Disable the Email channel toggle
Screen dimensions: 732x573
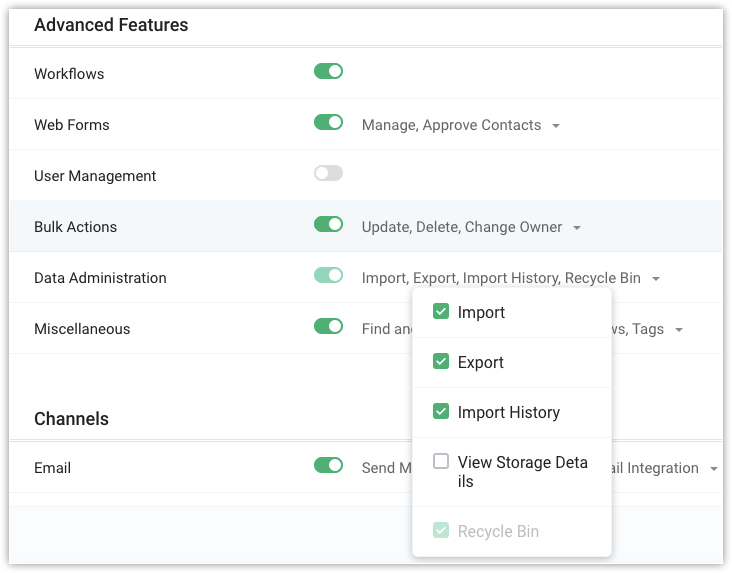[328, 465]
